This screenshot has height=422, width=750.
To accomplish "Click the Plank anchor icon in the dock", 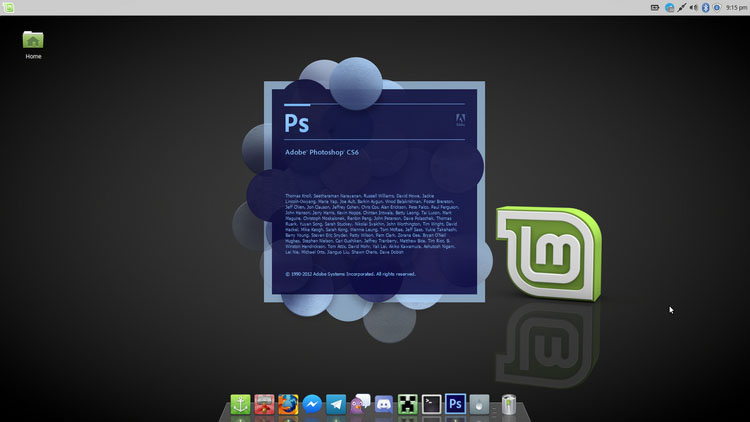I will tap(240, 404).
